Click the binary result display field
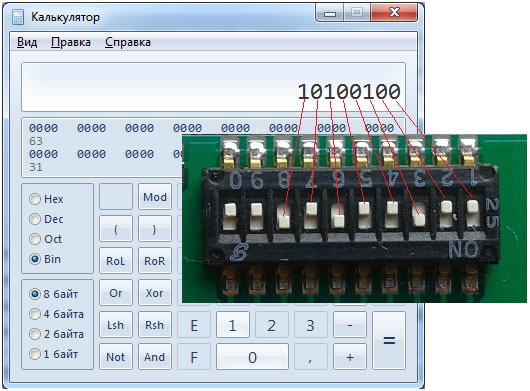 tap(213, 87)
